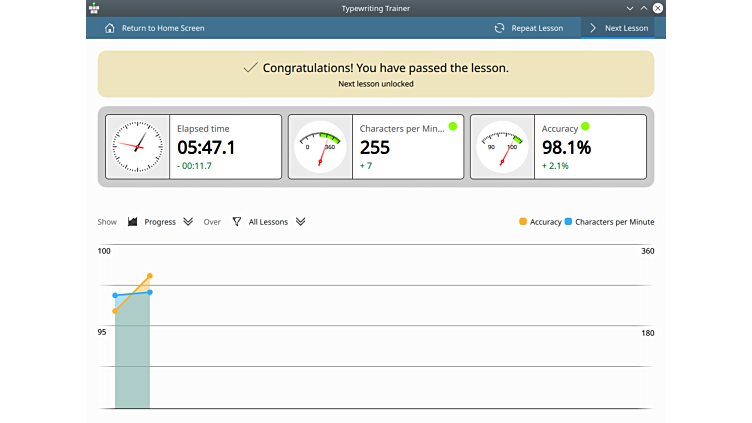The height and width of the screenshot is (423, 752).
Task: Click the elapsed time clock icon
Action: 137,147
